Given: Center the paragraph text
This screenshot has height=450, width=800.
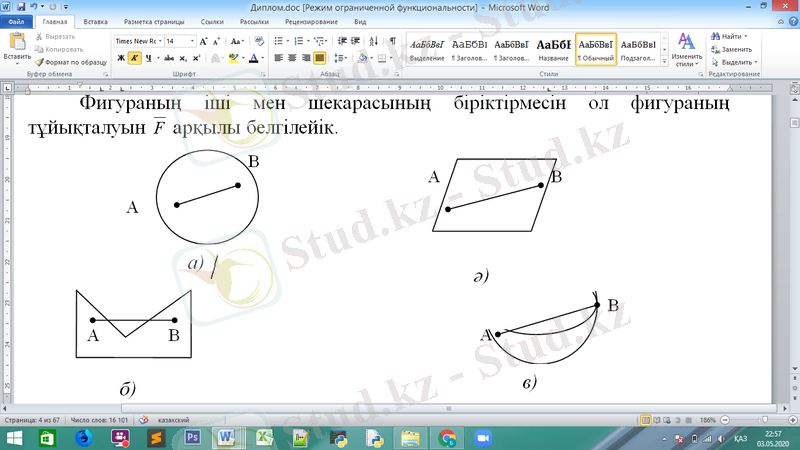Looking at the screenshot, I should [x=292, y=58].
